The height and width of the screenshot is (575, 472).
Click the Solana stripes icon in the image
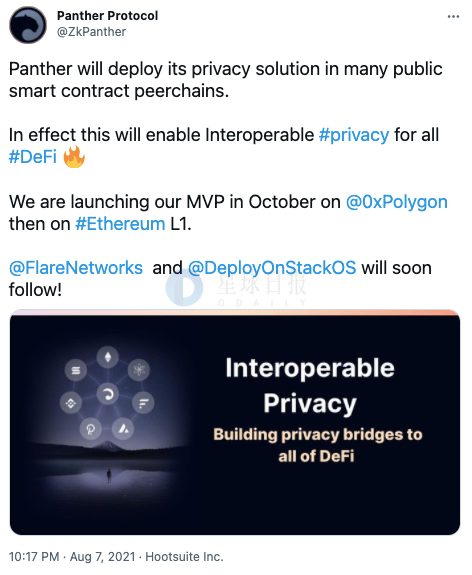pyautogui.click(x=76, y=370)
